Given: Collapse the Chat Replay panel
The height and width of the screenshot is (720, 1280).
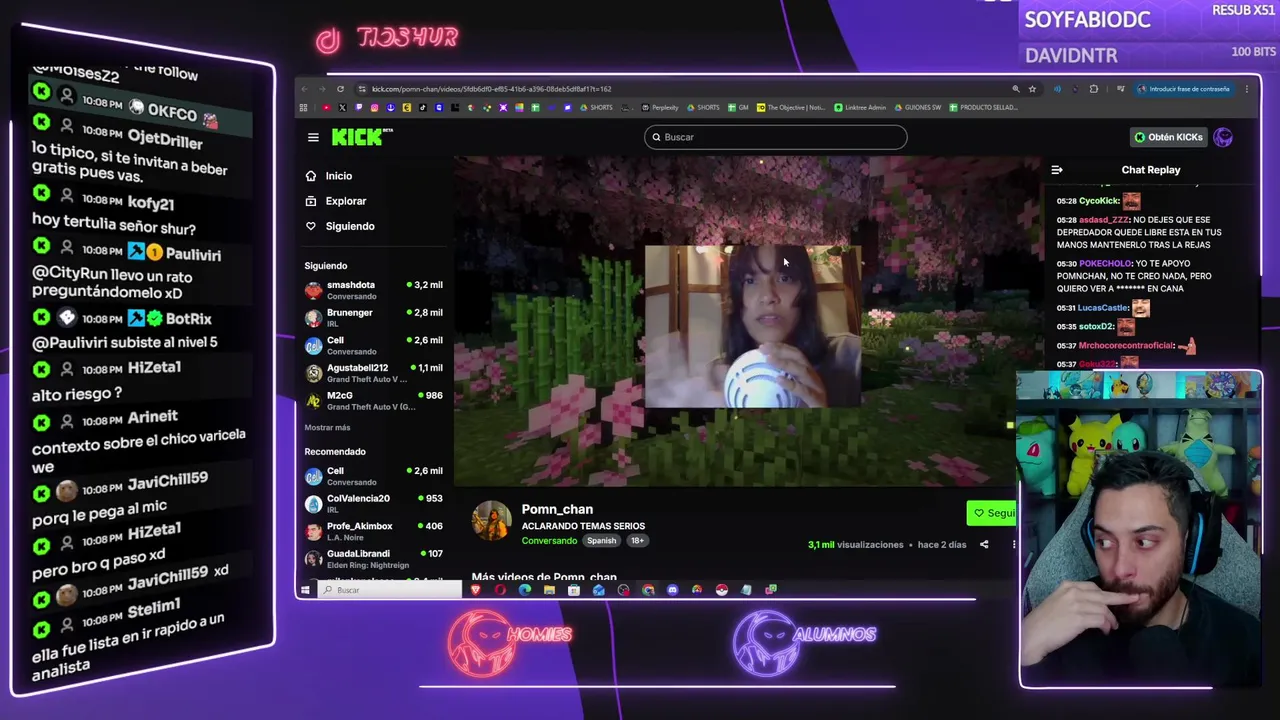Looking at the screenshot, I should (1057, 170).
